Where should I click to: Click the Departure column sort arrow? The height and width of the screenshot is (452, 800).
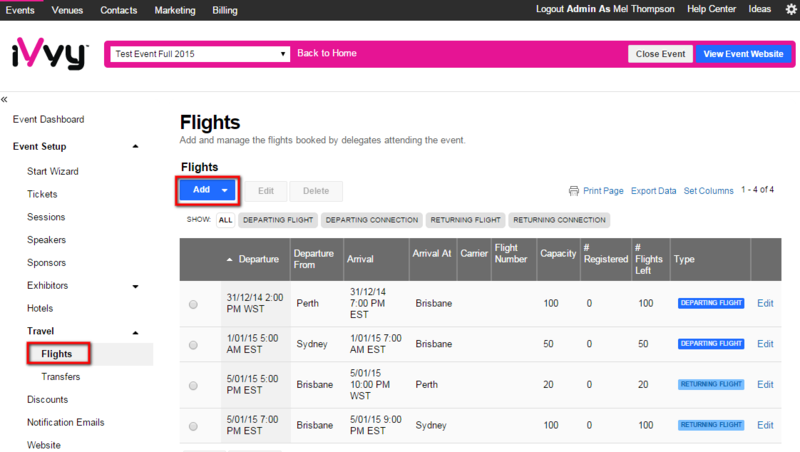(230, 260)
